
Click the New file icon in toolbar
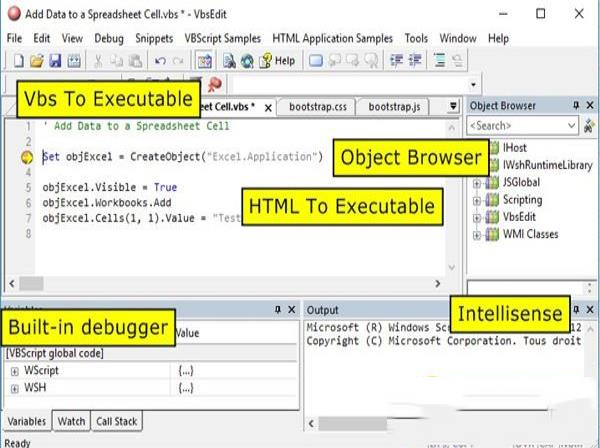pos(15,61)
